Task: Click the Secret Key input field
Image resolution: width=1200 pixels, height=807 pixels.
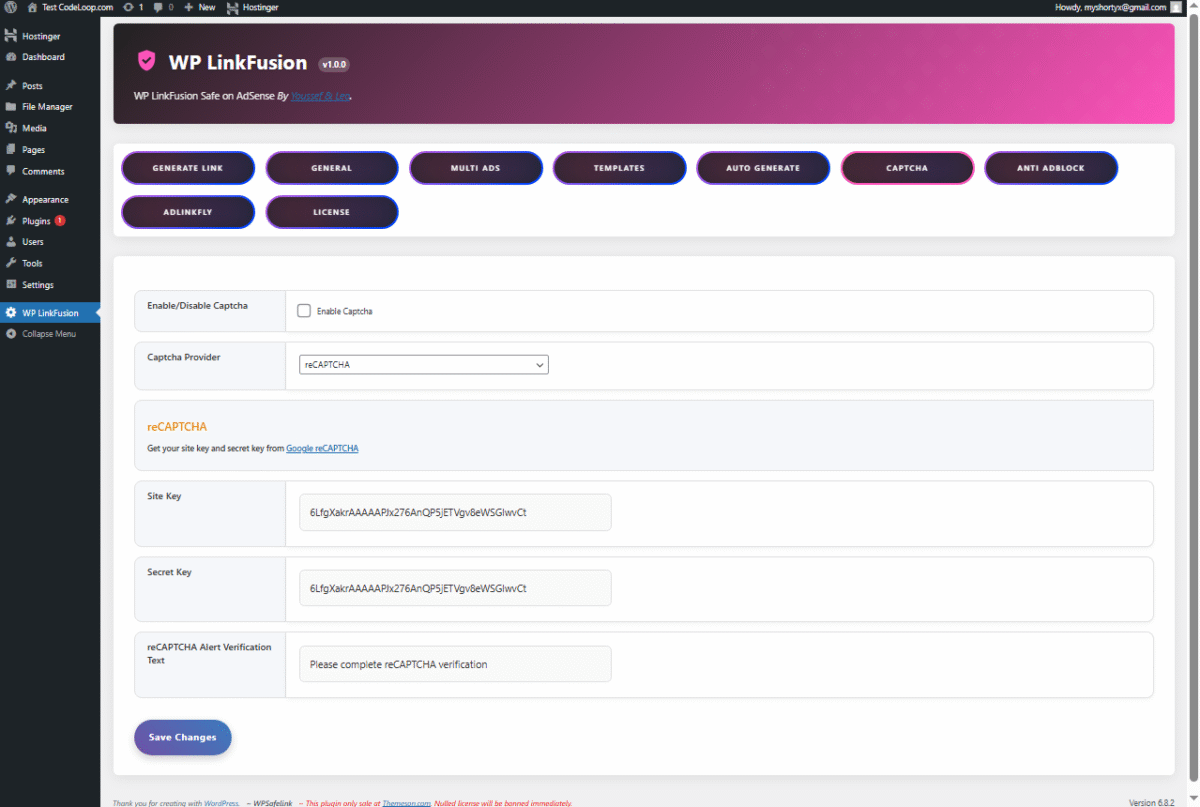Action: [x=455, y=588]
